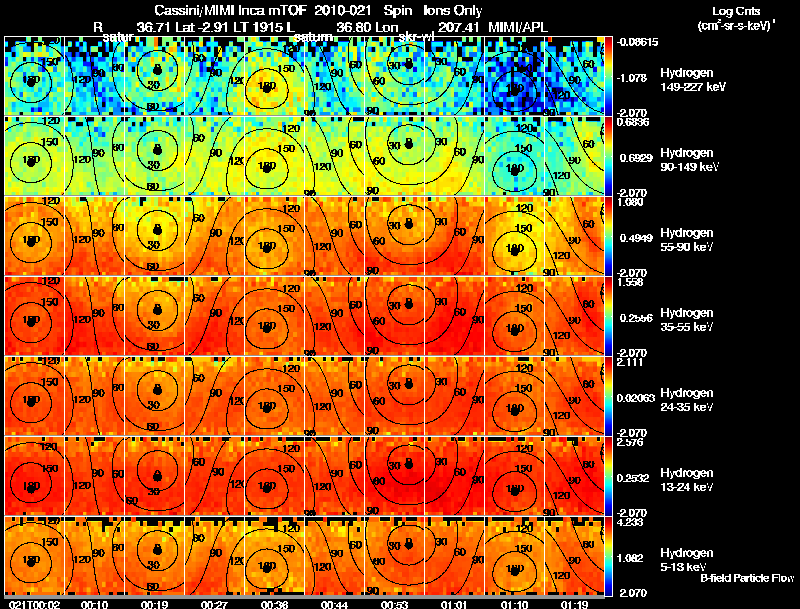Open the 90-149 keV heatmap panel at 01:10
800x609 pixels.
point(514,156)
